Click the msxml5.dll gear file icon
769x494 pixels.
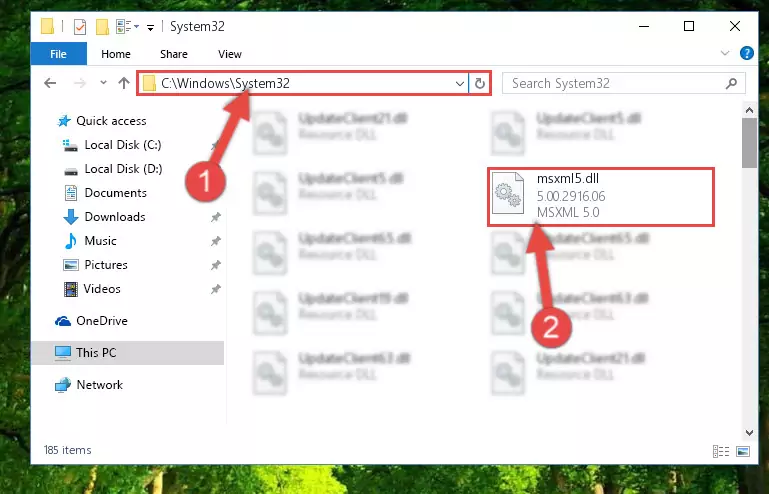(x=508, y=194)
